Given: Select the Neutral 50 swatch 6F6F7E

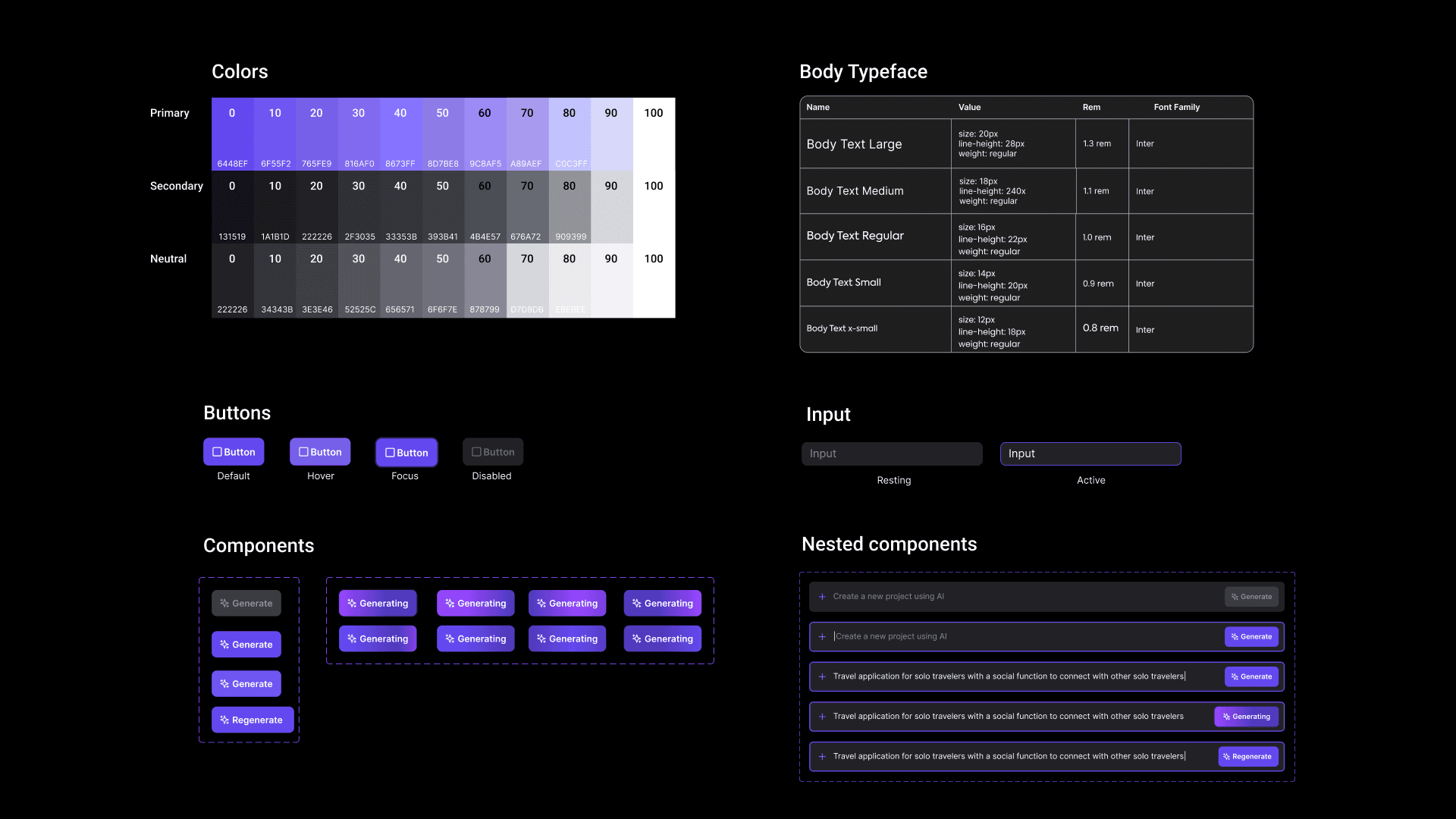Looking at the screenshot, I should [x=443, y=280].
